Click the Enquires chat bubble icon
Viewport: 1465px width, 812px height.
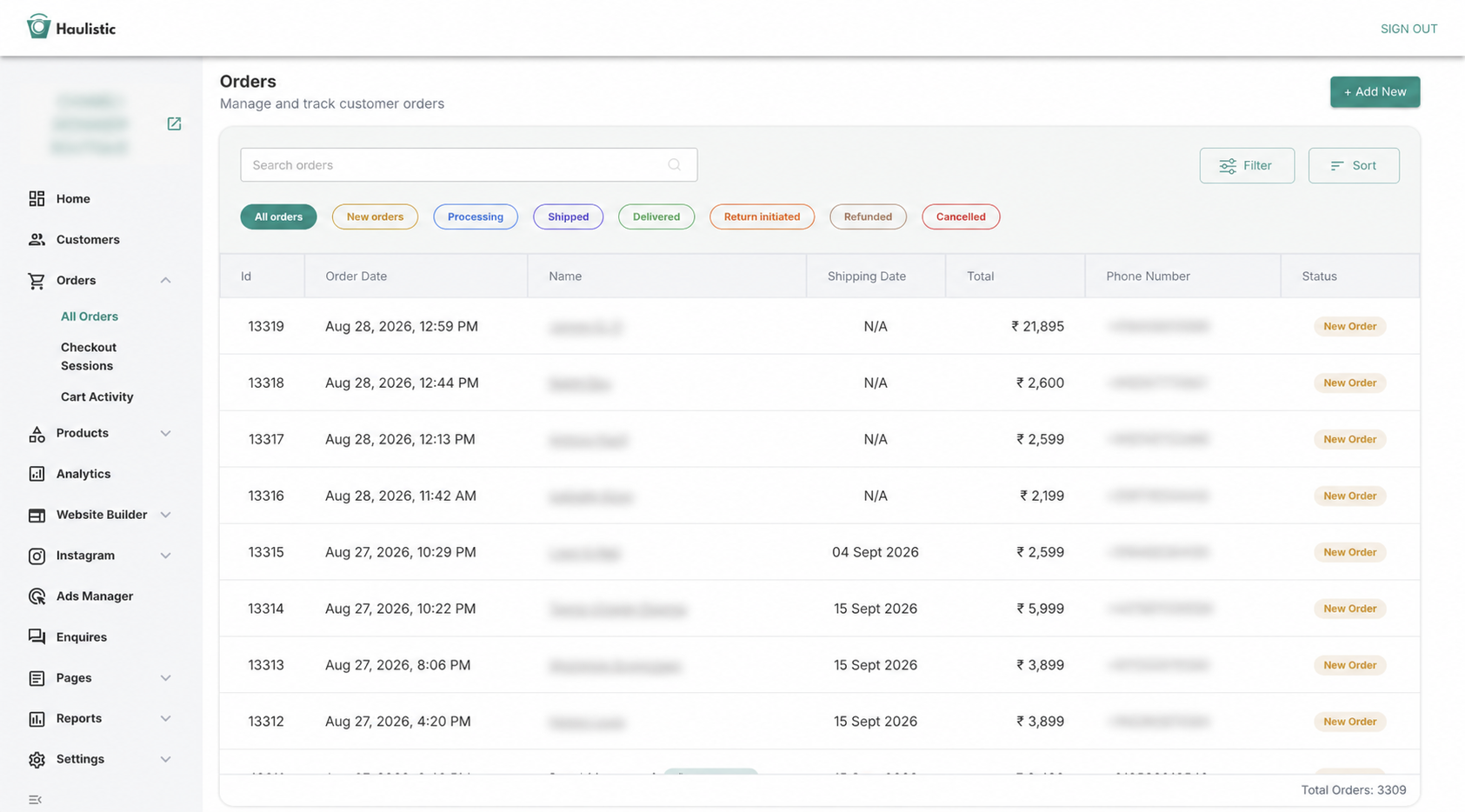[37, 637]
